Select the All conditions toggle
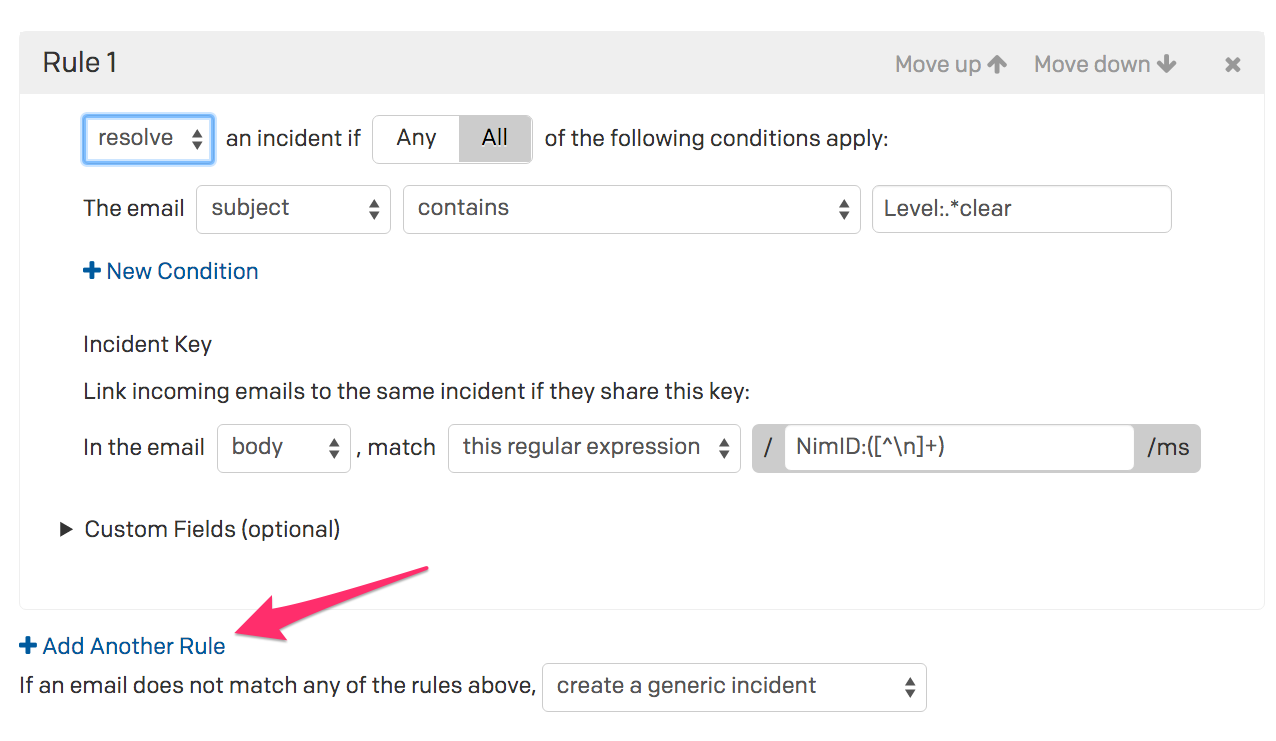 495,139
